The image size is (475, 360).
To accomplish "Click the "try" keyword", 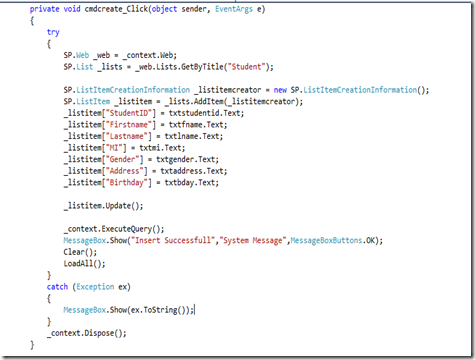I will pyautogui.click(x=53, y=33).
